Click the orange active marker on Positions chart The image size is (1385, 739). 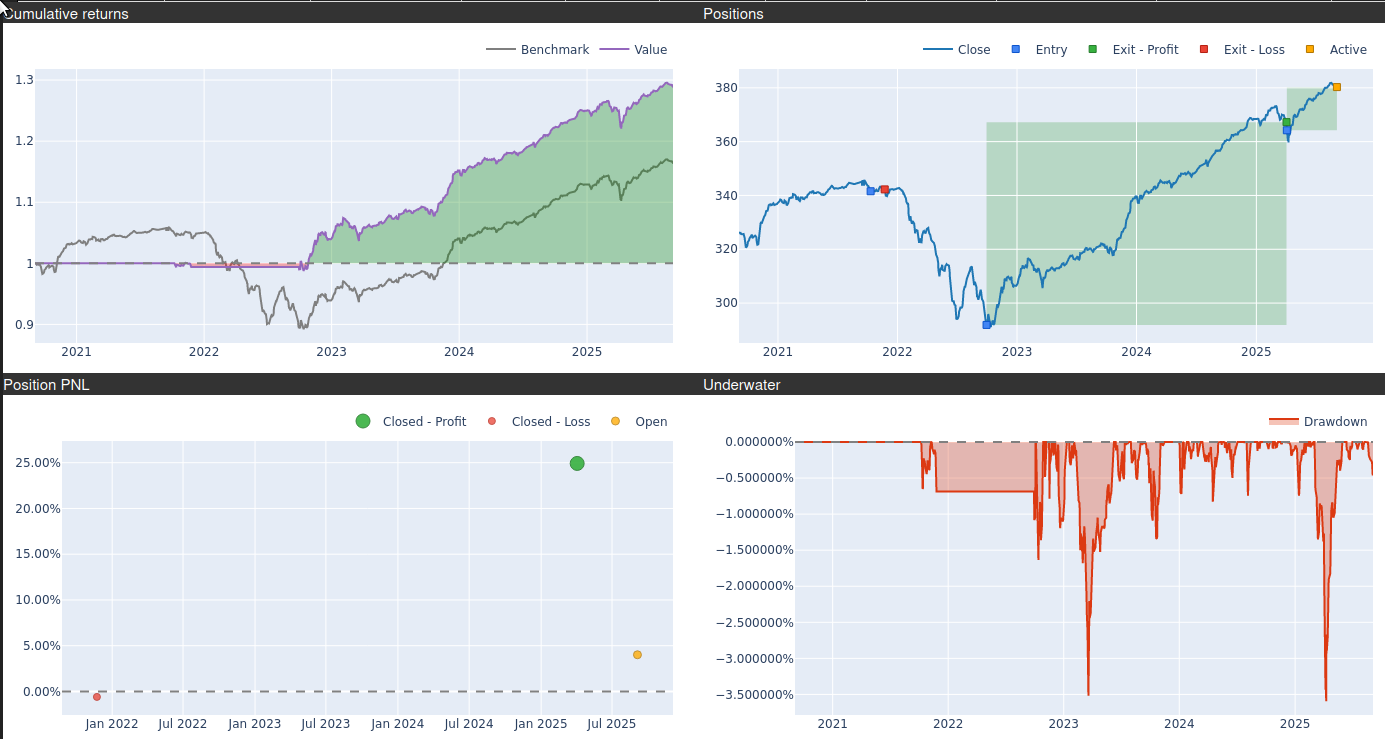(x=1336, y=87)
